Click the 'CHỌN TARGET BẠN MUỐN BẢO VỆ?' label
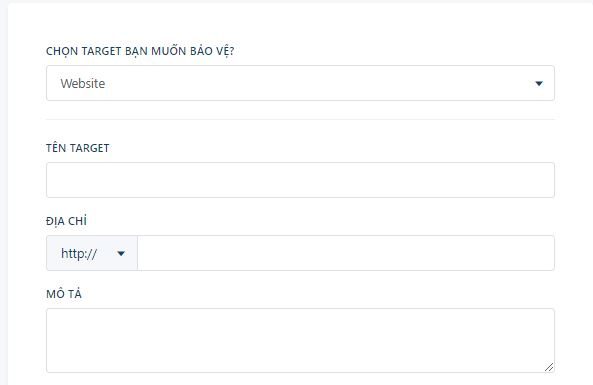This screenshot has height=385, width=593. pos(140,51)
